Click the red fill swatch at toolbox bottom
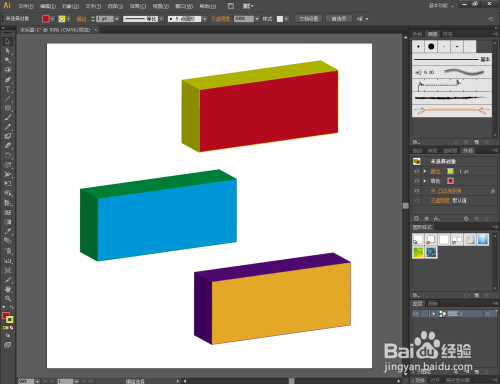The height and width of the screenshot is (384, 500). point(6,316)
